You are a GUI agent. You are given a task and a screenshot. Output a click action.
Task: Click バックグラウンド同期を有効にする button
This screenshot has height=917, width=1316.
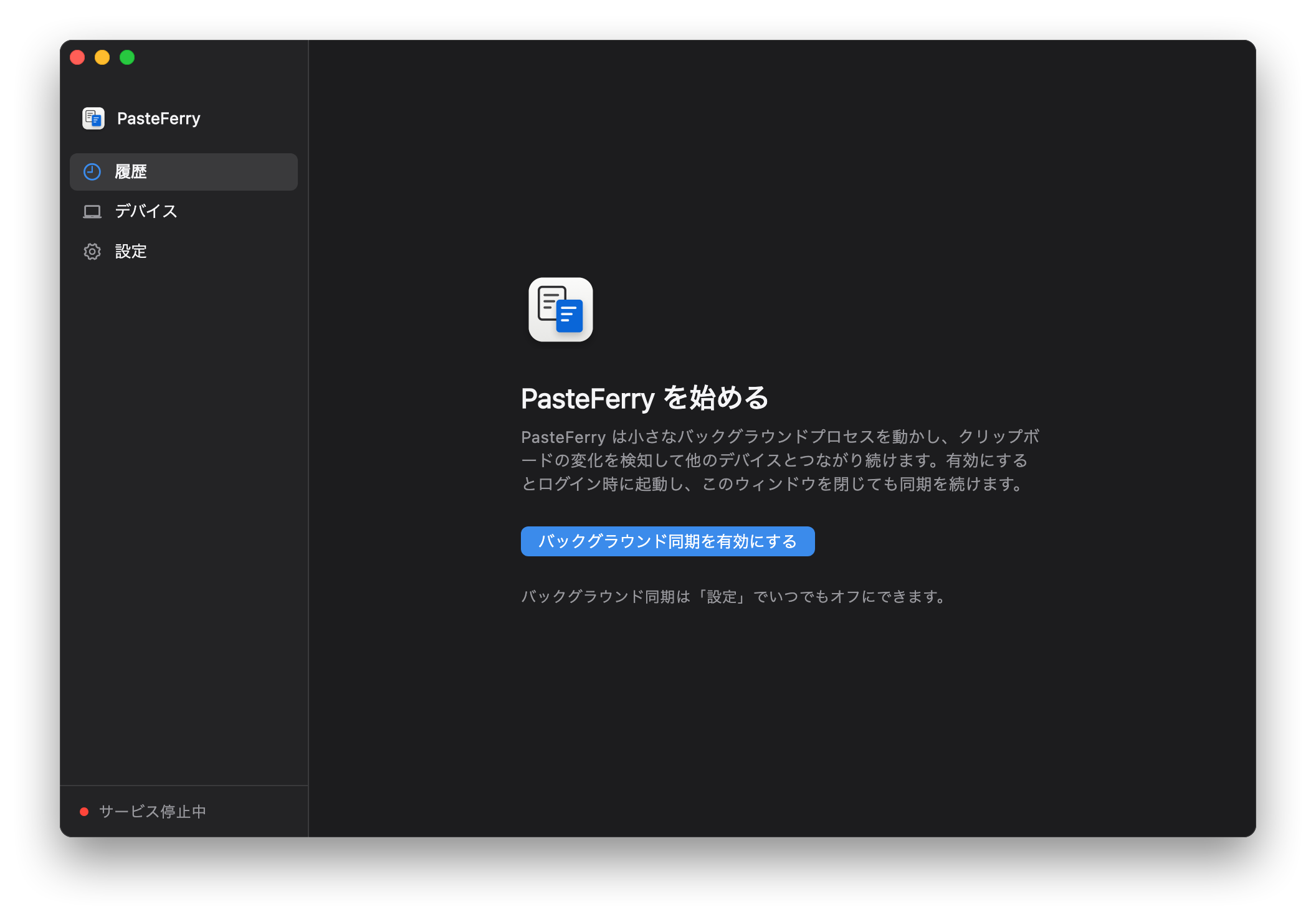click(x=667, y=541)
